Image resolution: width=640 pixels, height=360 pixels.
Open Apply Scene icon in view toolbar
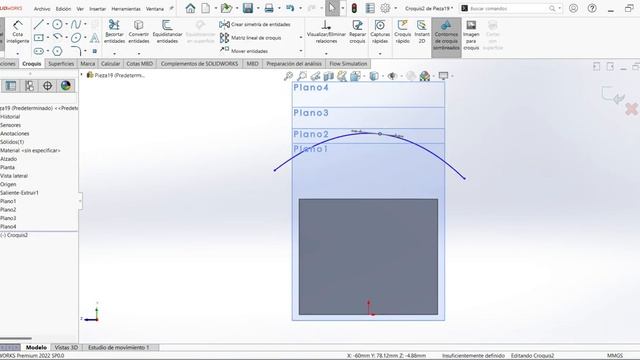click(x=425, y=76)
